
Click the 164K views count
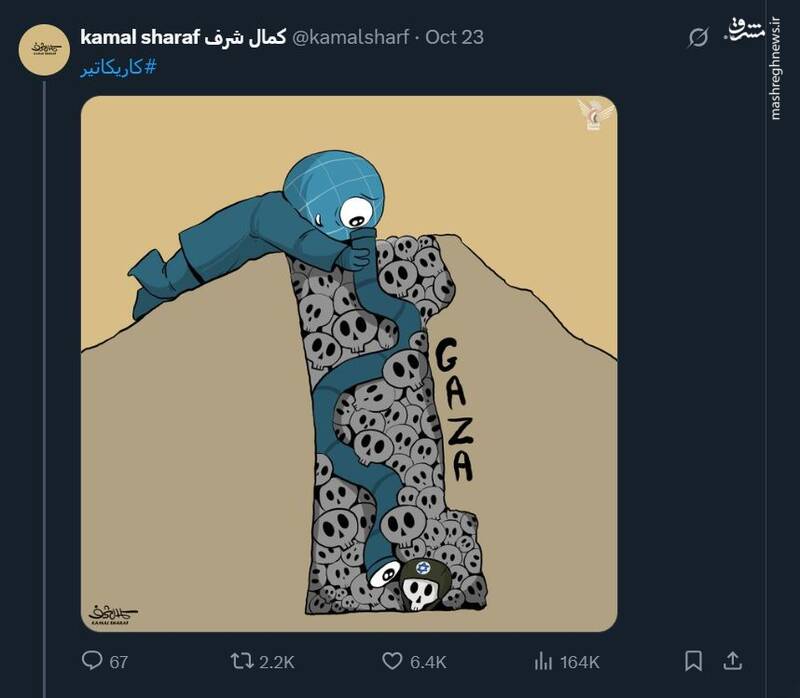pos(580,662)
